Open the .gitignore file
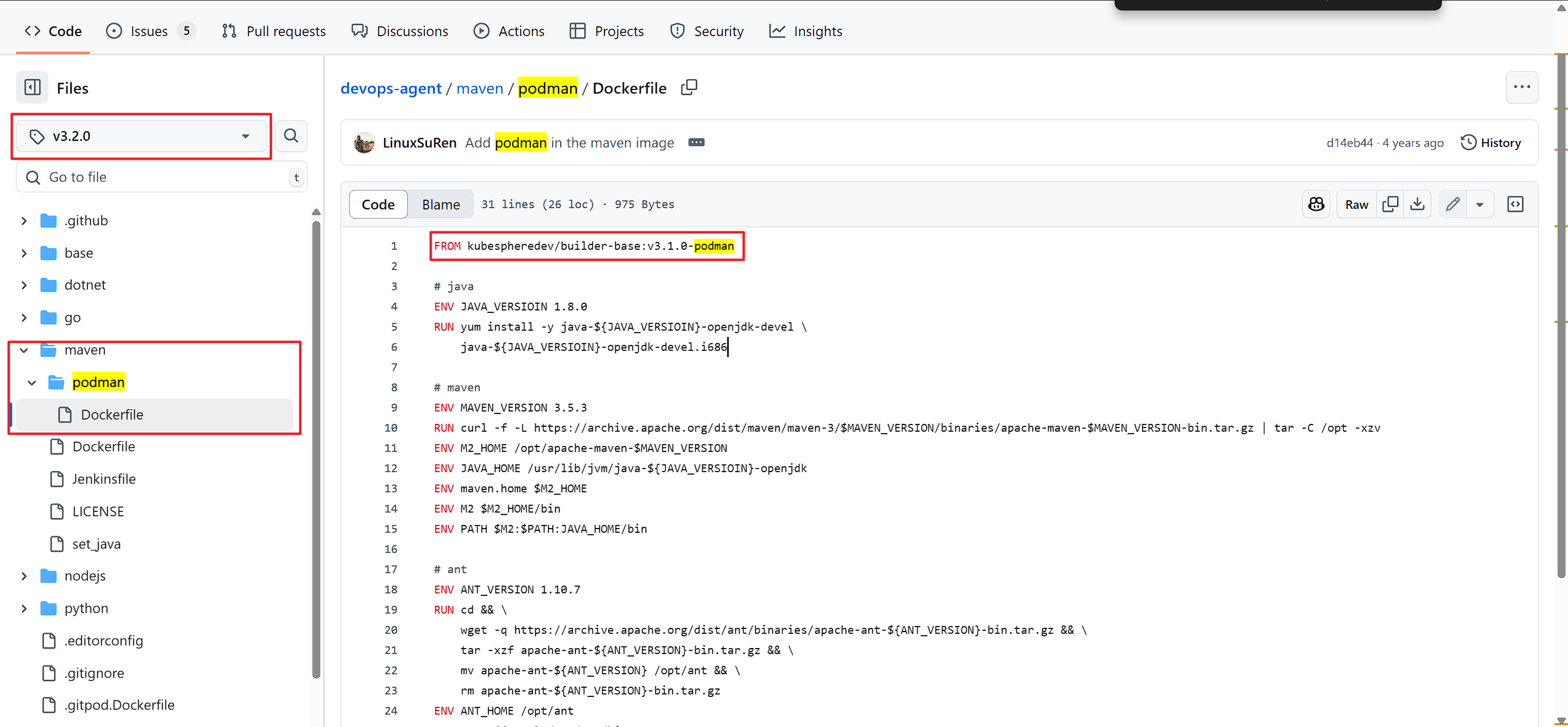Screen dimensions: 1568x727 tap(94, 673)
